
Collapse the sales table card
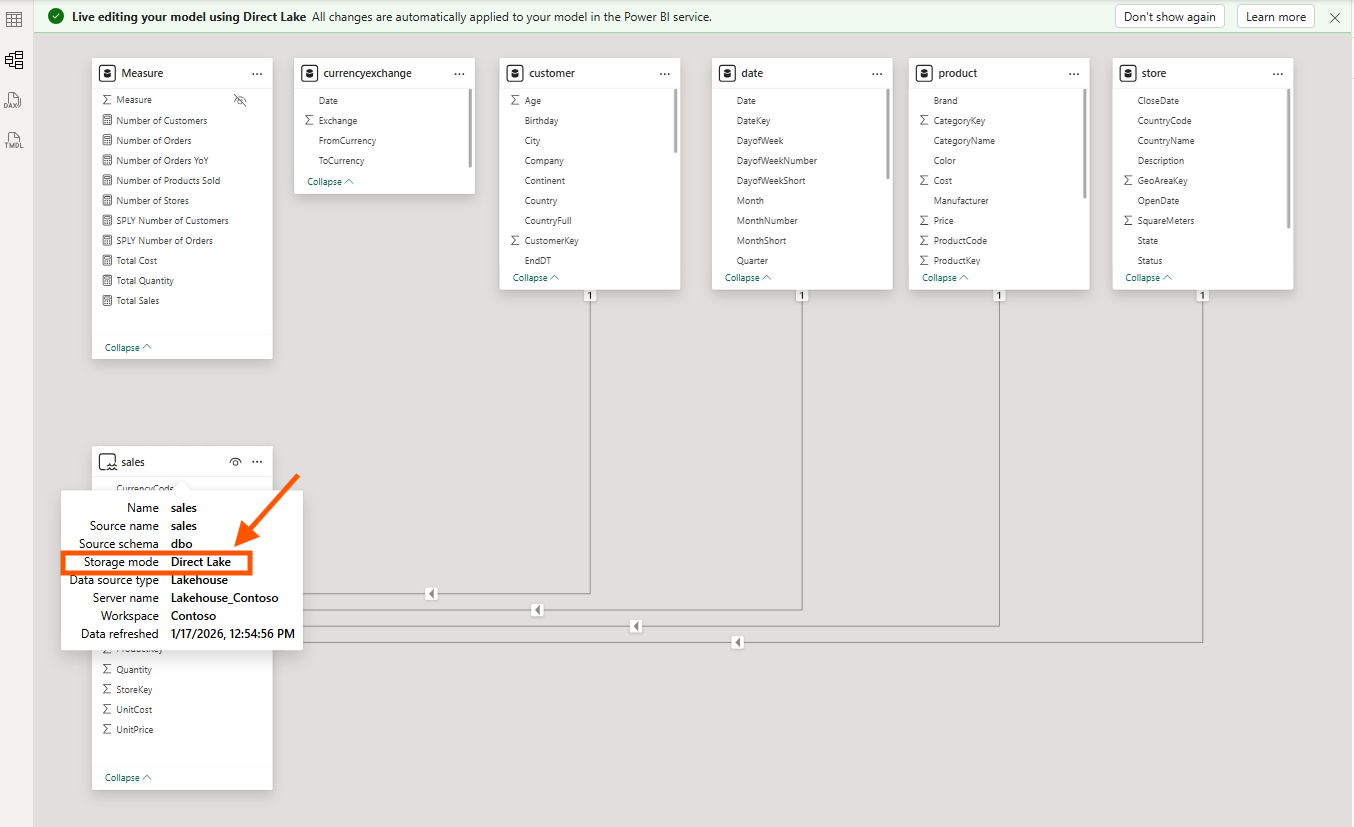point(128,778)
